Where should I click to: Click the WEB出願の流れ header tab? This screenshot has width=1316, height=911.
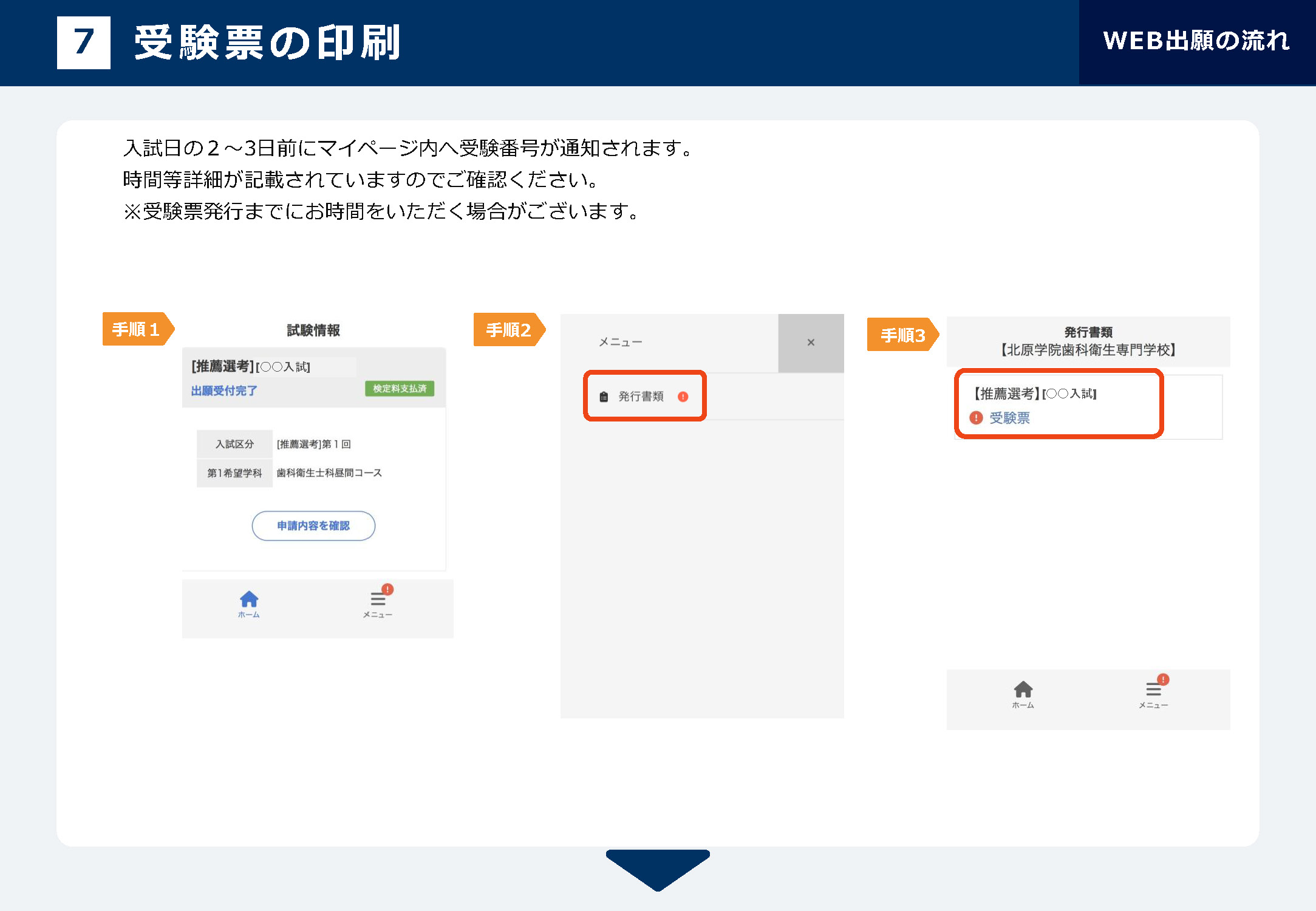[x=1196, y=41]
